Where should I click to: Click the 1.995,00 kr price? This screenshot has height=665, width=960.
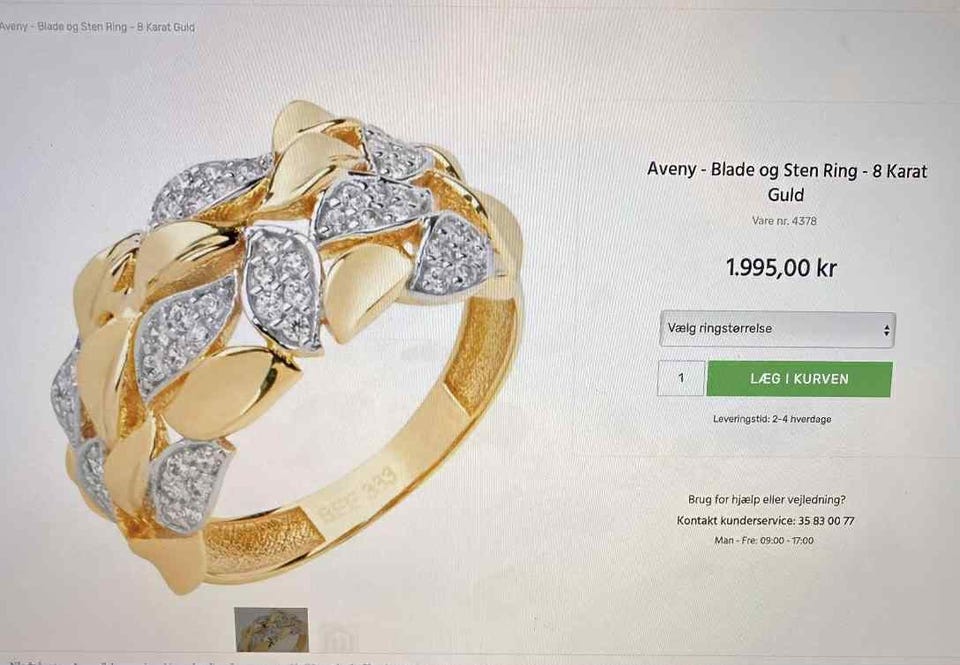click(781, 268)
